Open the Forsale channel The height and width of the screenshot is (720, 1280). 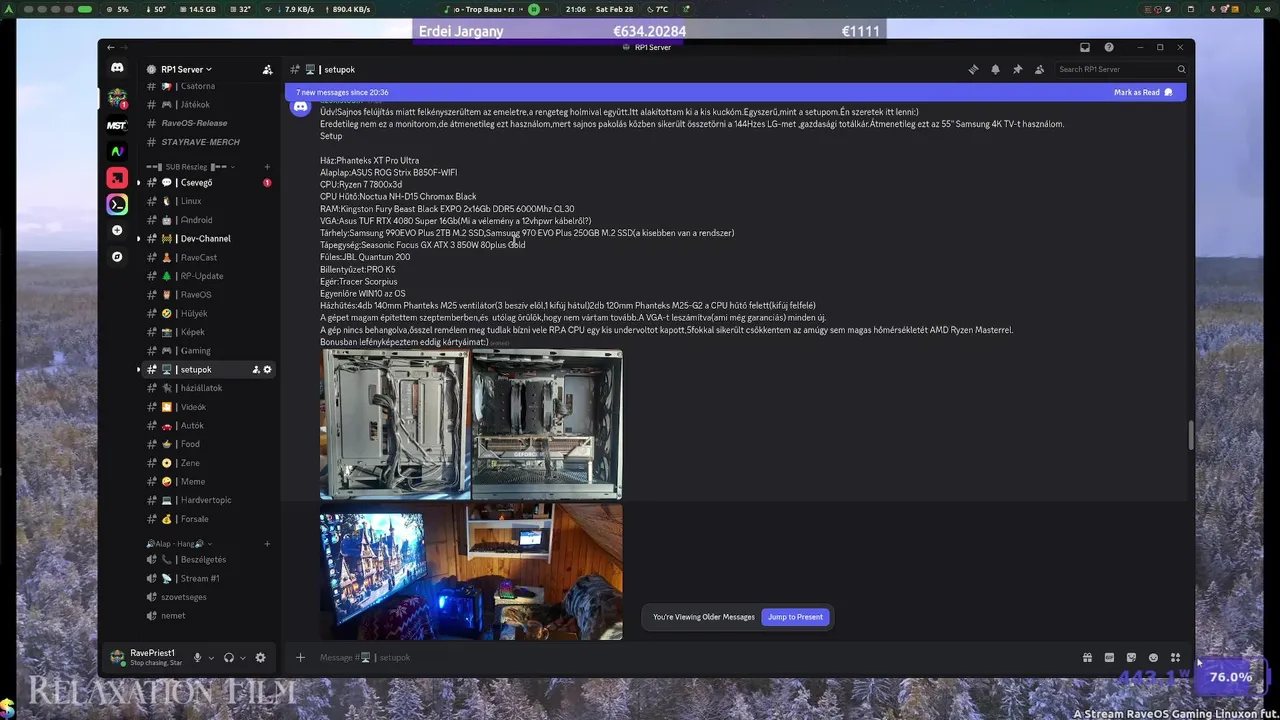tap(208, 519)
